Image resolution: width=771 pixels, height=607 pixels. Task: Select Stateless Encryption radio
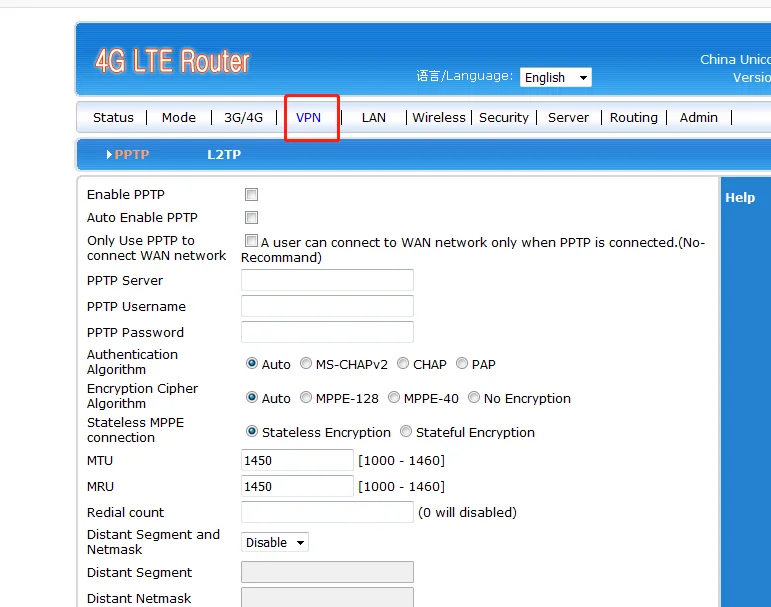click(252, 431)
